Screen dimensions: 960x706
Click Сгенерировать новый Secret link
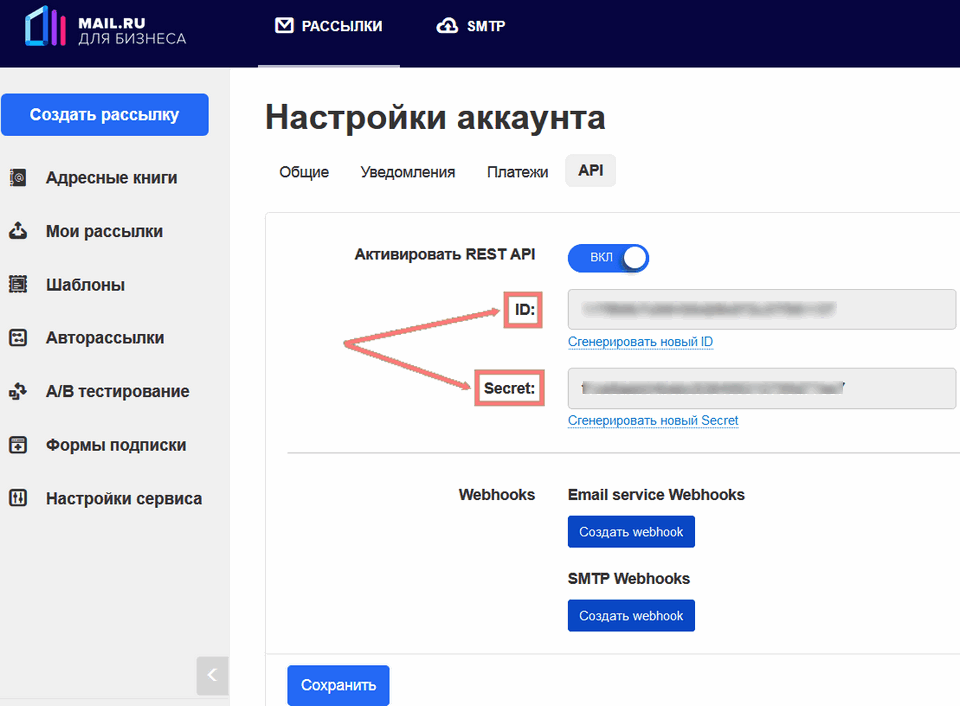pyautogui.click(x=653, y=421)
